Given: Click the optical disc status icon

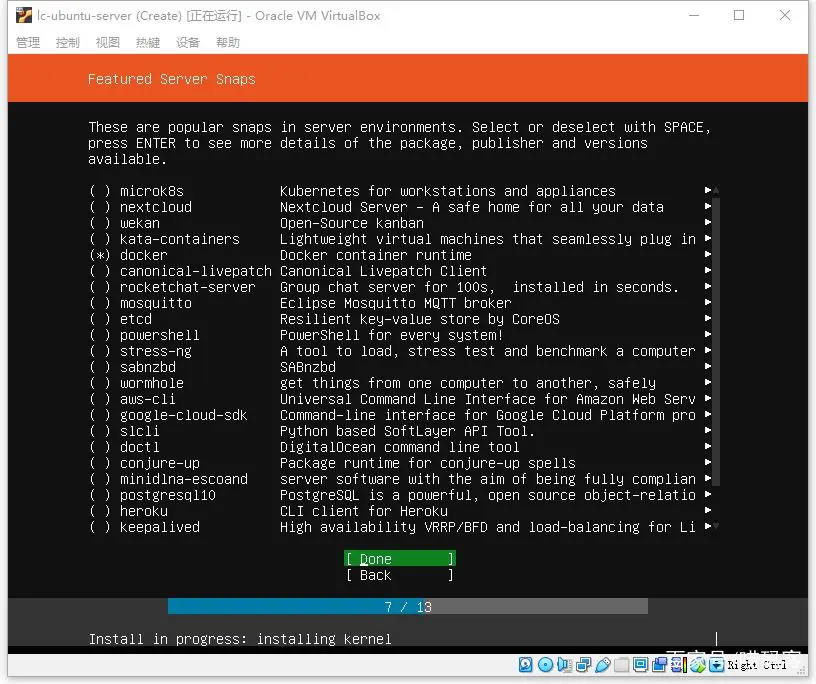Looking at the screenshot, I should [x=545, y=665].
